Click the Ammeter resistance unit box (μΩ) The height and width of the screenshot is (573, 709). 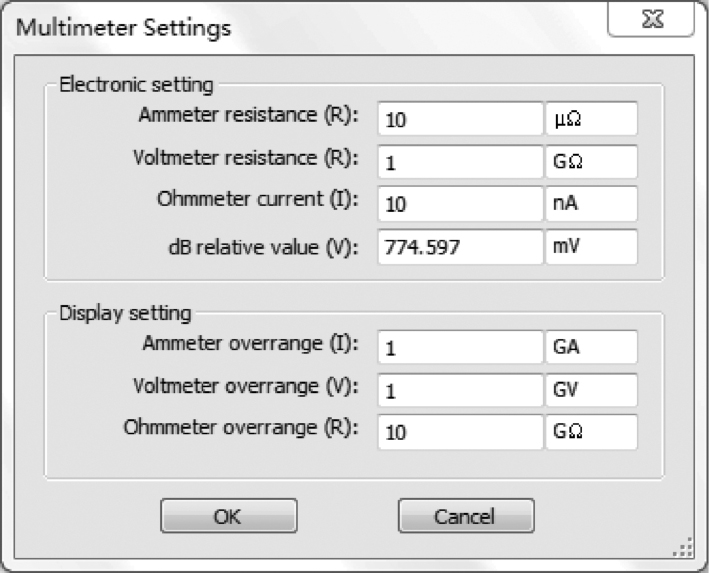tap(592, 118)
